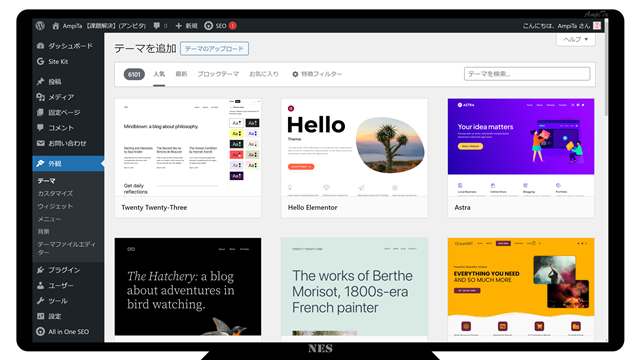Screen dimensions: 640x360
Task: Click the +新規 new content menu
Action: [x=186, y=26]
